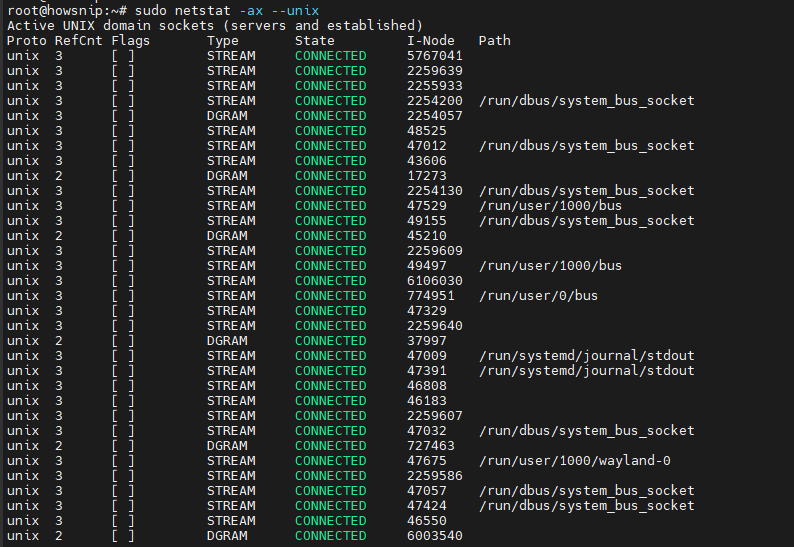Click the 'I-Node' column header
Image resolution: width=794 pixels, height=547 pixels.
pyautogui.click(x=430, y=41)
